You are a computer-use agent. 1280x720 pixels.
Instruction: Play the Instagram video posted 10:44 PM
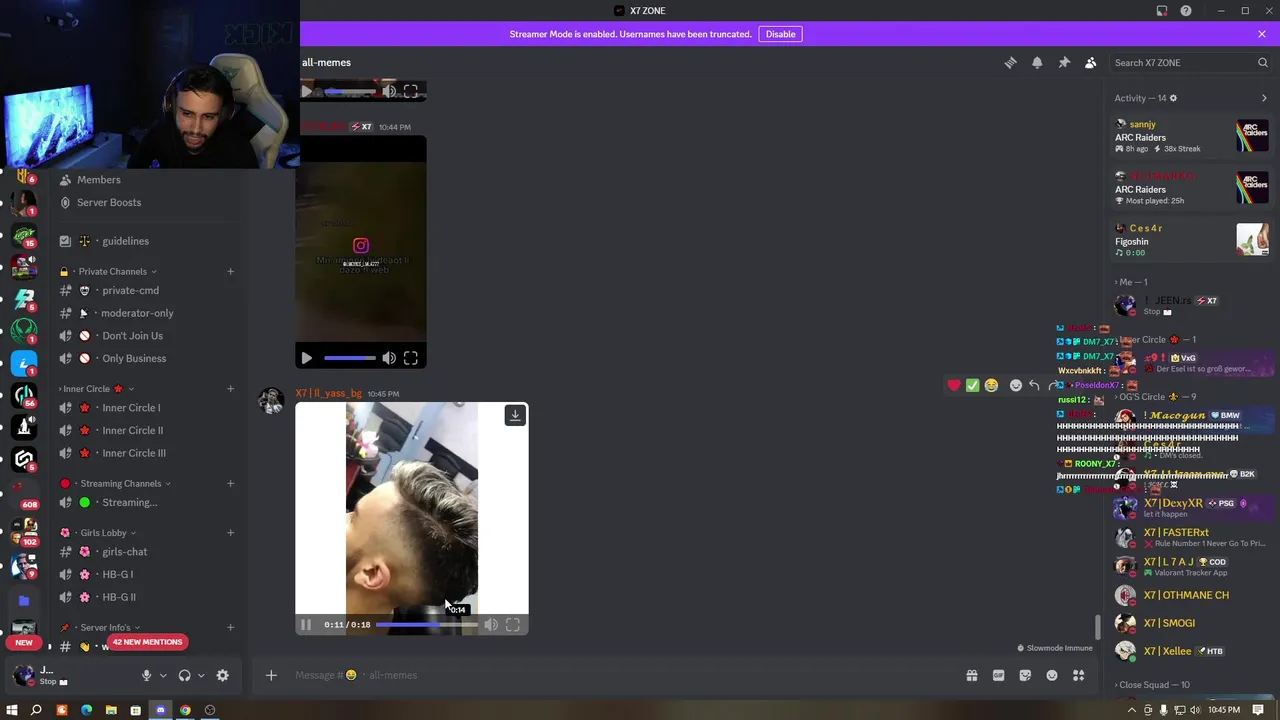306,358
